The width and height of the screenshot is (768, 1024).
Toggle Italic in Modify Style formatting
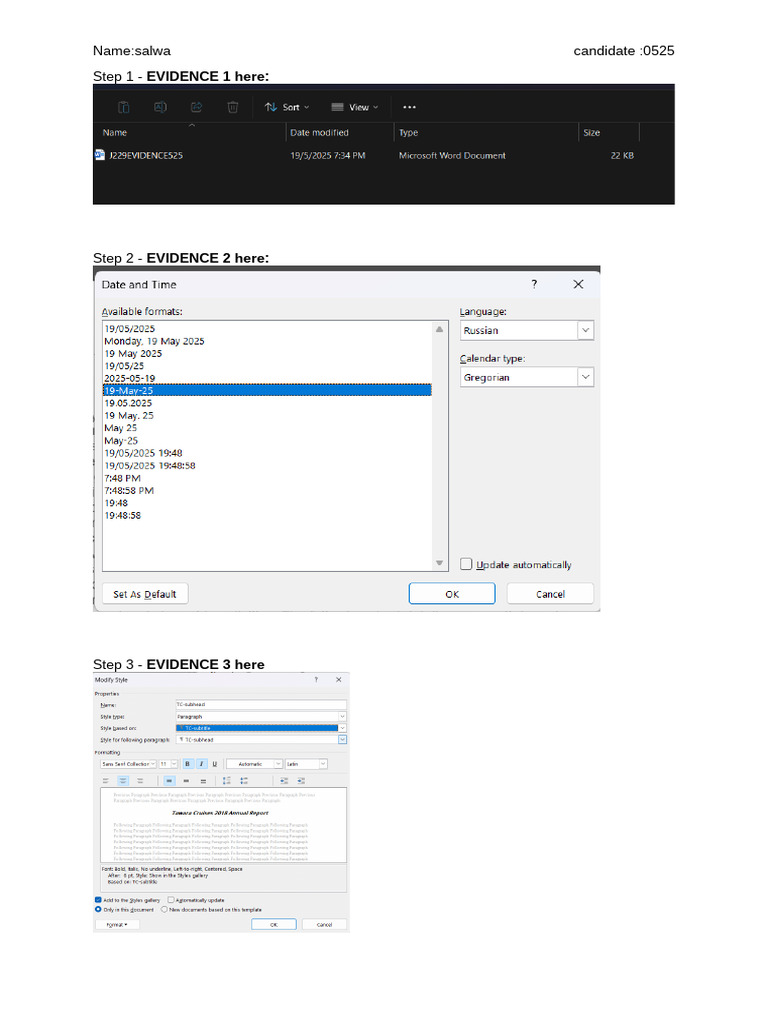tap(201, 763)
